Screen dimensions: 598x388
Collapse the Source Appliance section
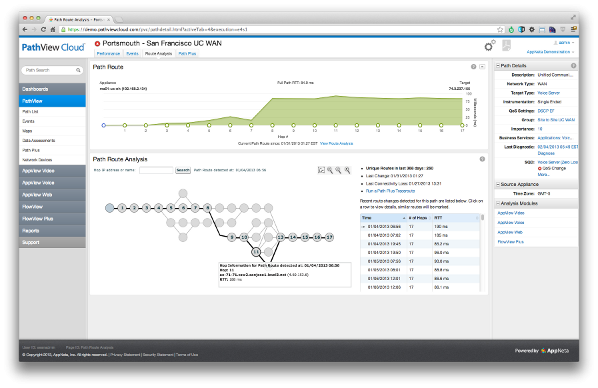498,184
